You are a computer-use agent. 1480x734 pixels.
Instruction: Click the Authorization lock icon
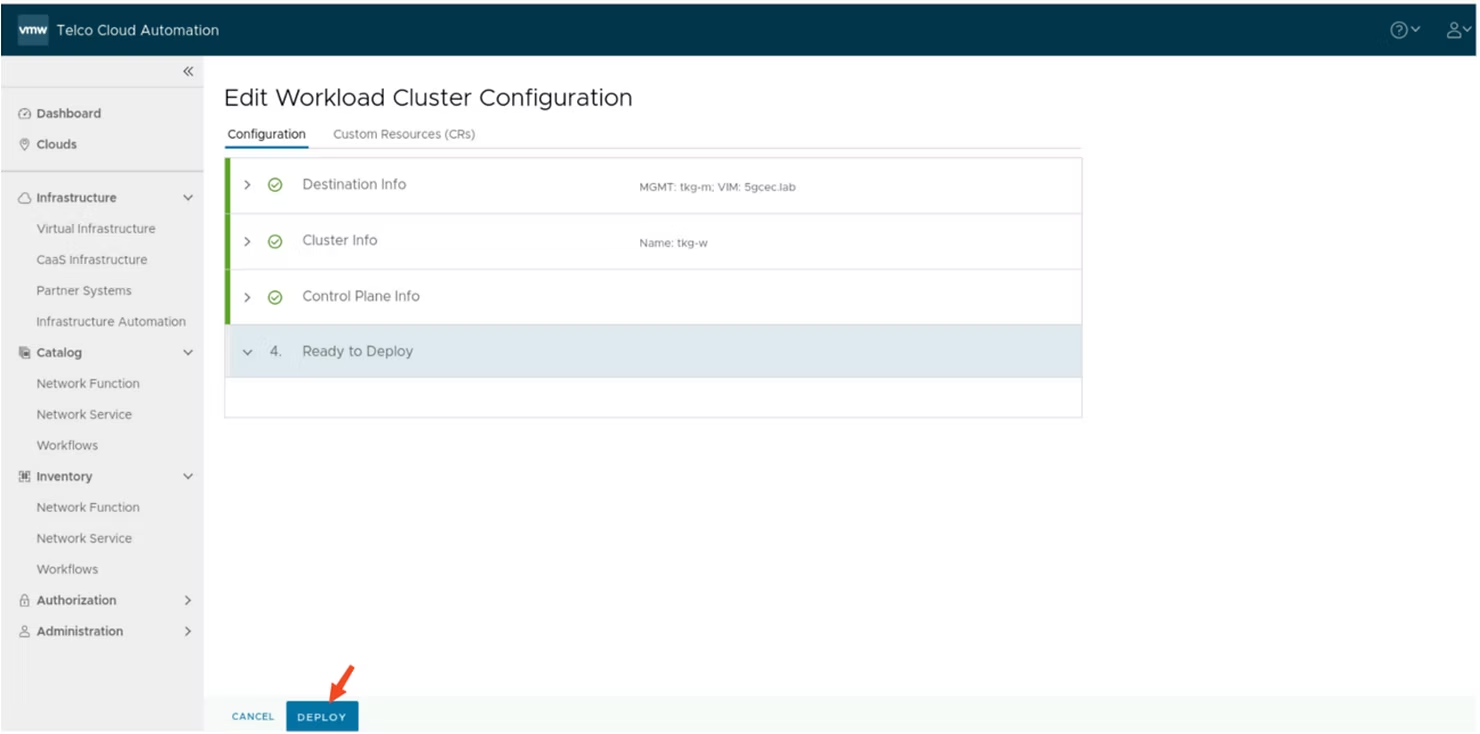(25, 601)
